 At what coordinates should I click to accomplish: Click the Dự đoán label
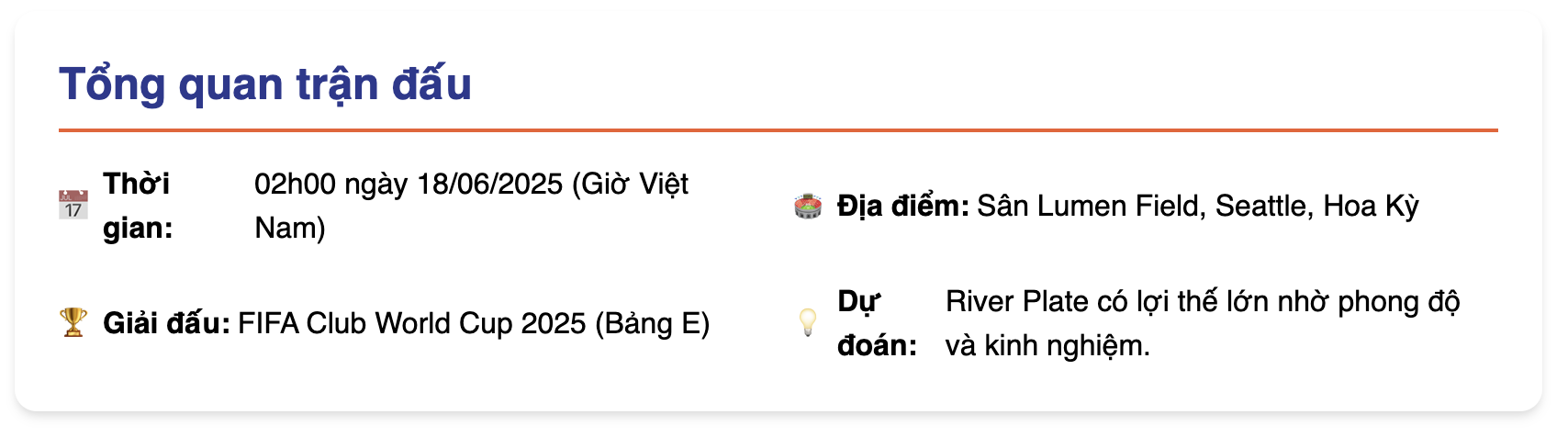[878, 323]
